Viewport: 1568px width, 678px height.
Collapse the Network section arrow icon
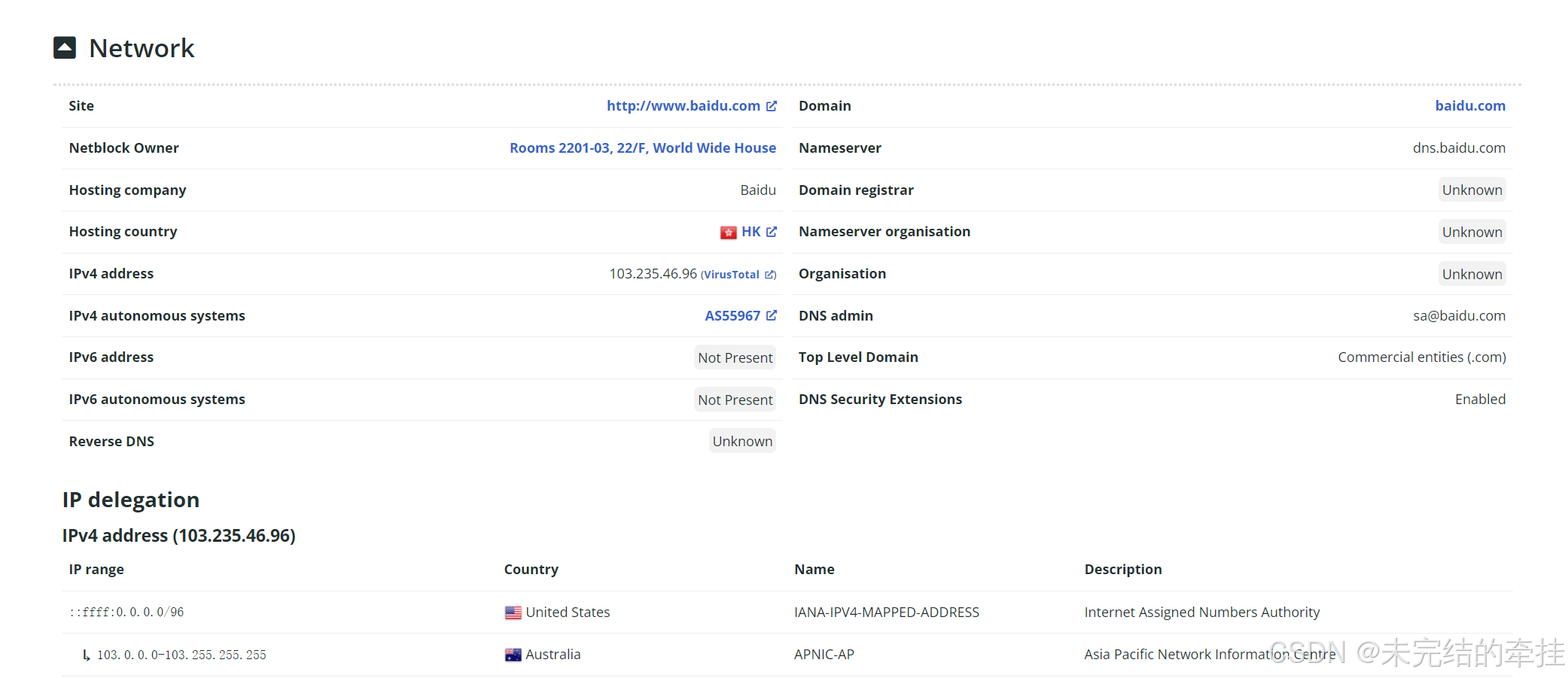coord(65,48)
